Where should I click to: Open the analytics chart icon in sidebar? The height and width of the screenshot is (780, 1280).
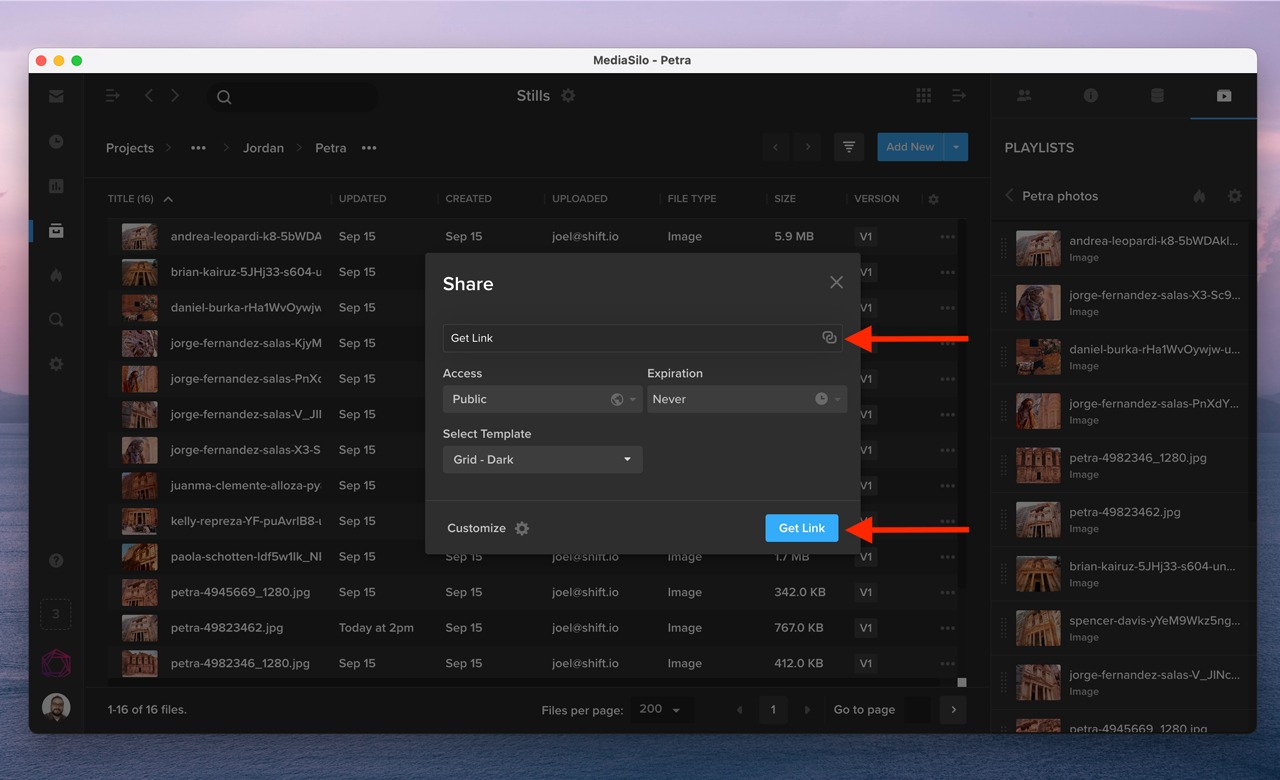tap(56, 186)
